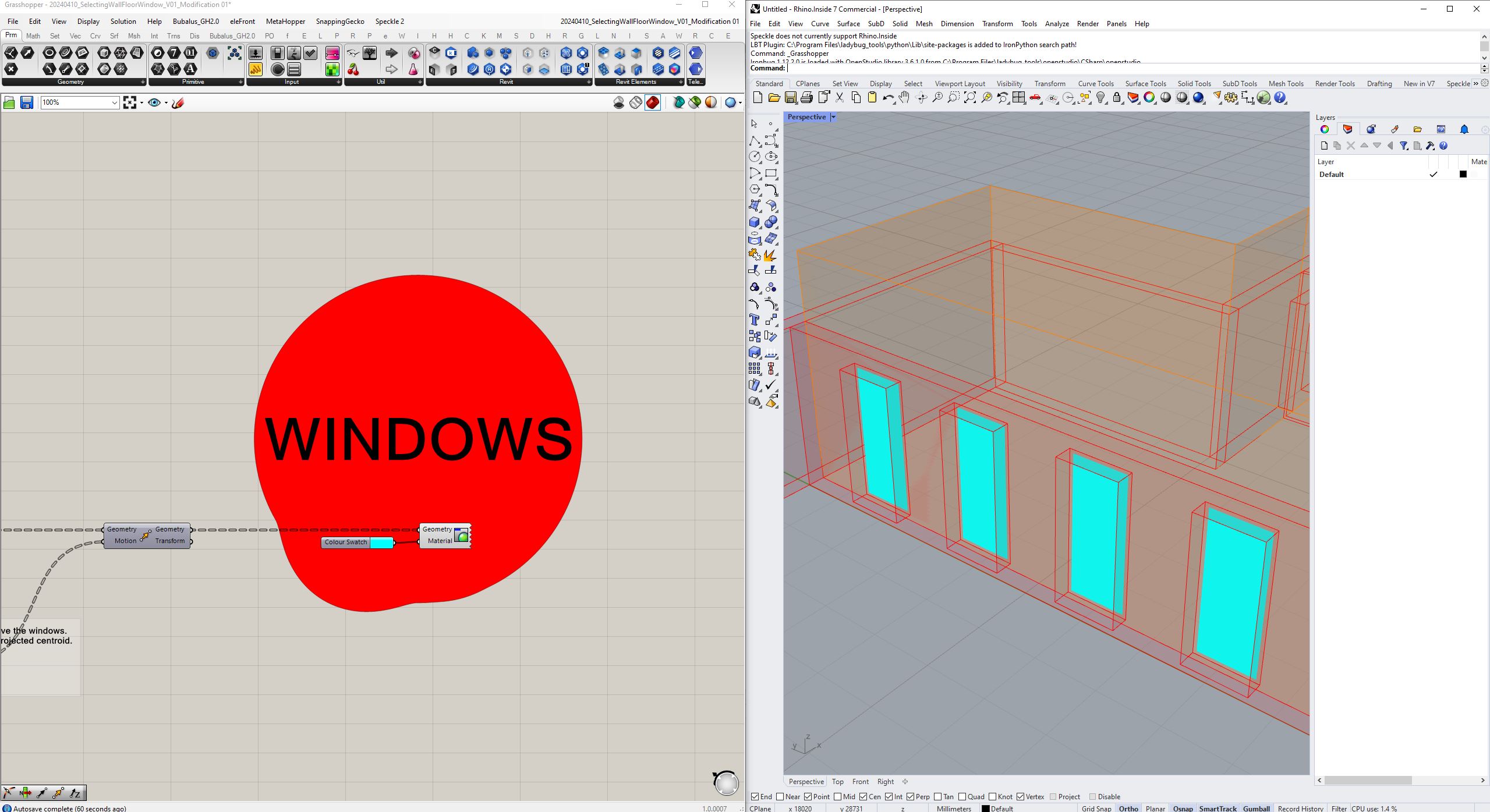Enable the Quad osnap checkbox
Viewport: 1490px width, 812px height.
pos(962,797)
